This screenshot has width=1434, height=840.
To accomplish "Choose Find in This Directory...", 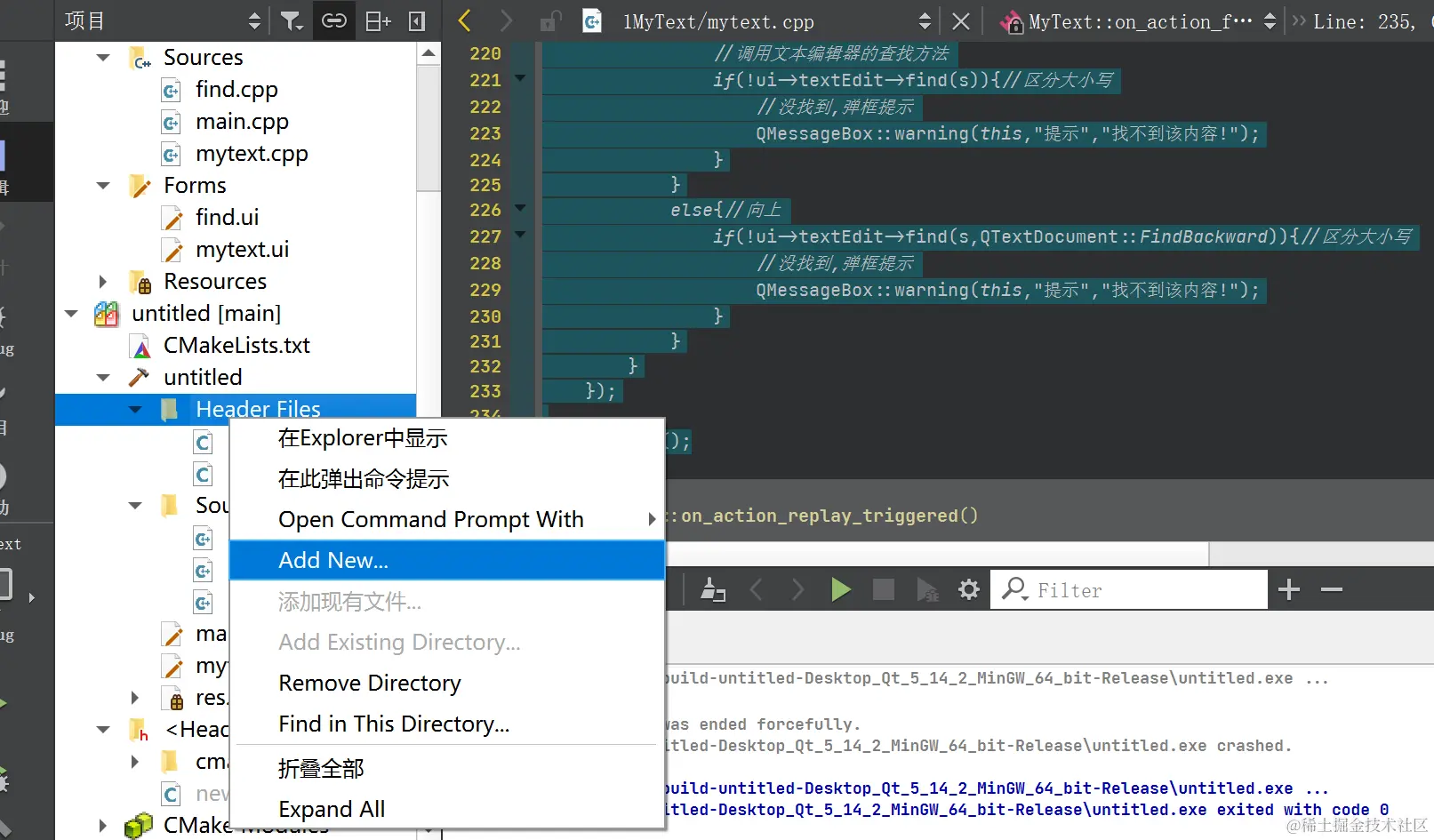I will [x=447, y=724].
